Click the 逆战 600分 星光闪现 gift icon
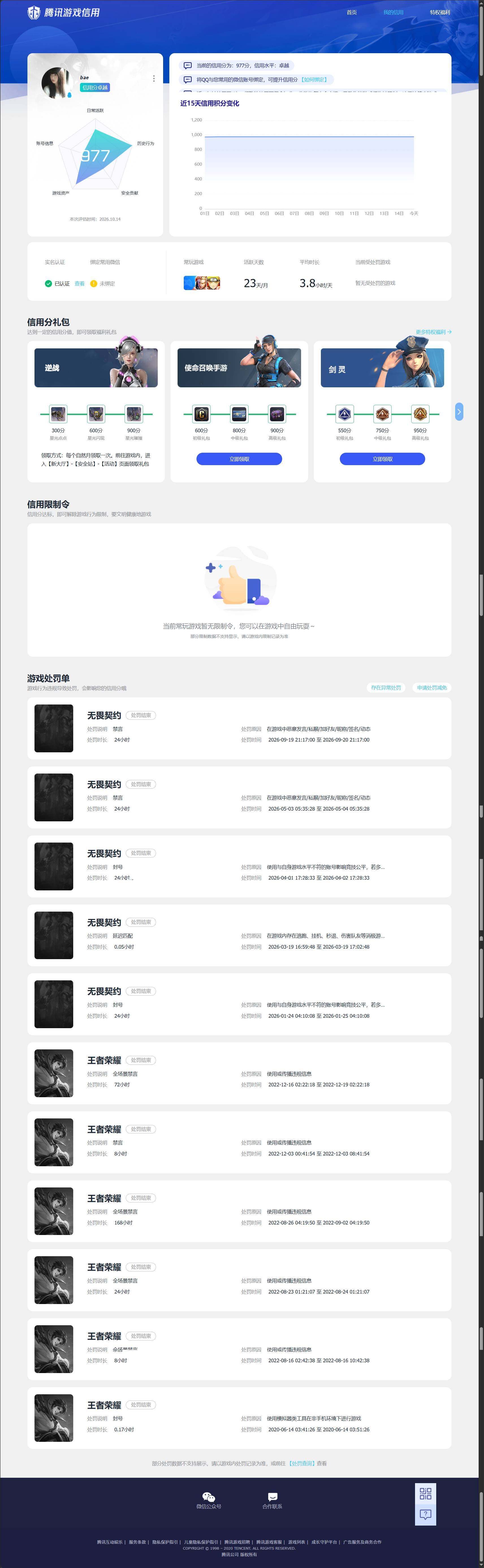The height and width of the screenshot is (1568, 484). click(x=96, y=414)
